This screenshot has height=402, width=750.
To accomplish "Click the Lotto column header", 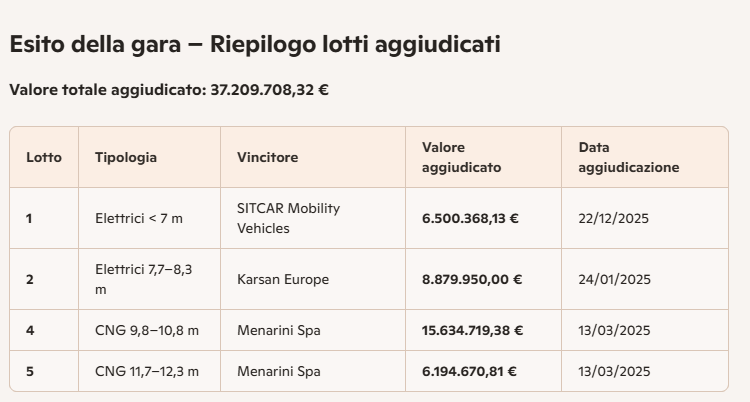I will click(x=44, y=157).
